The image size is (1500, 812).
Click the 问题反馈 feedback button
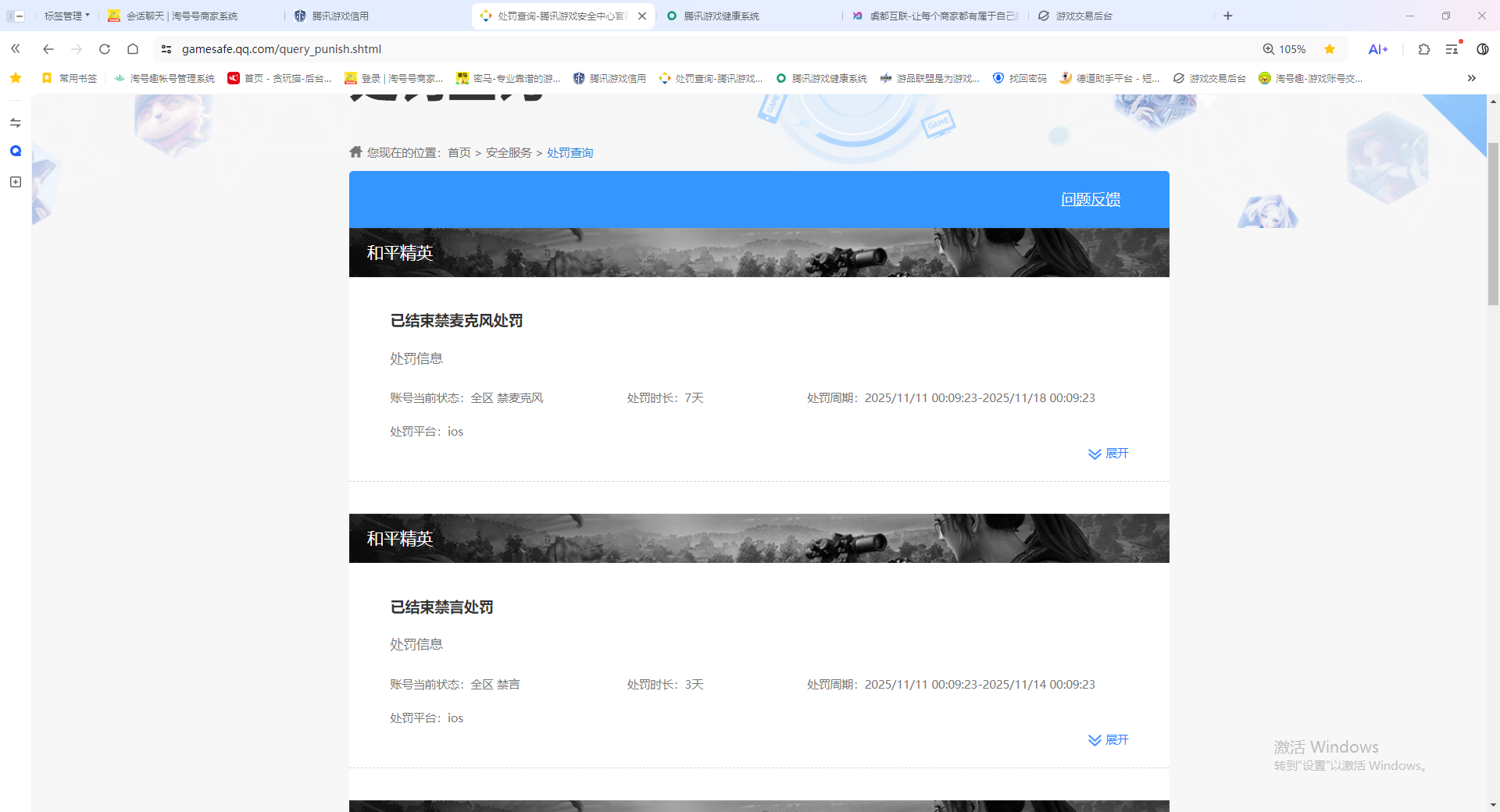tap(1091, 199)
